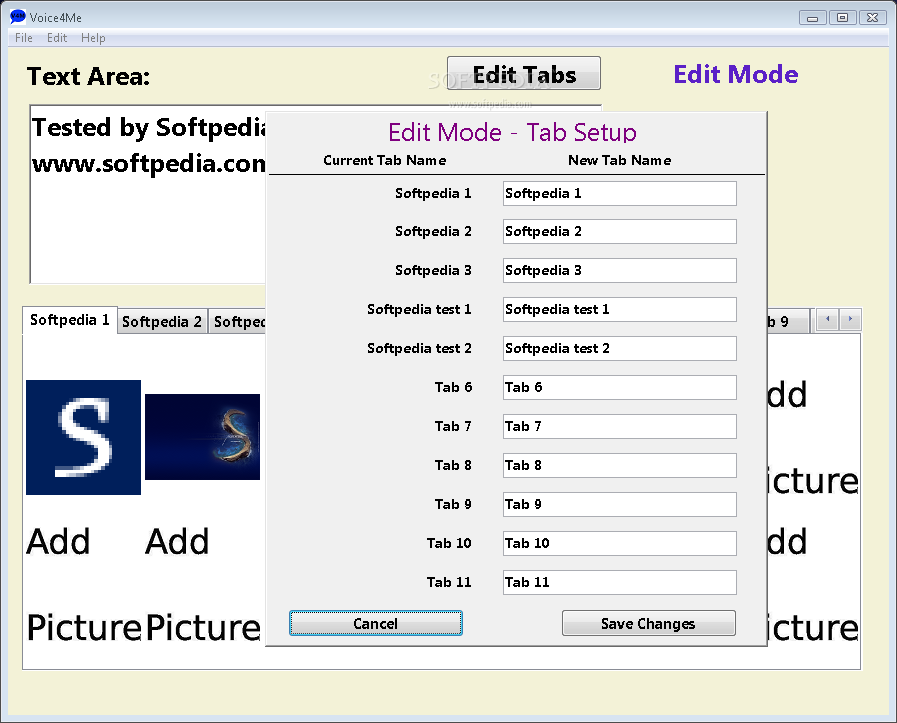Maximize the Voice4Me window
This screenshot has height=723, width=897.
[x=842, y=18]
